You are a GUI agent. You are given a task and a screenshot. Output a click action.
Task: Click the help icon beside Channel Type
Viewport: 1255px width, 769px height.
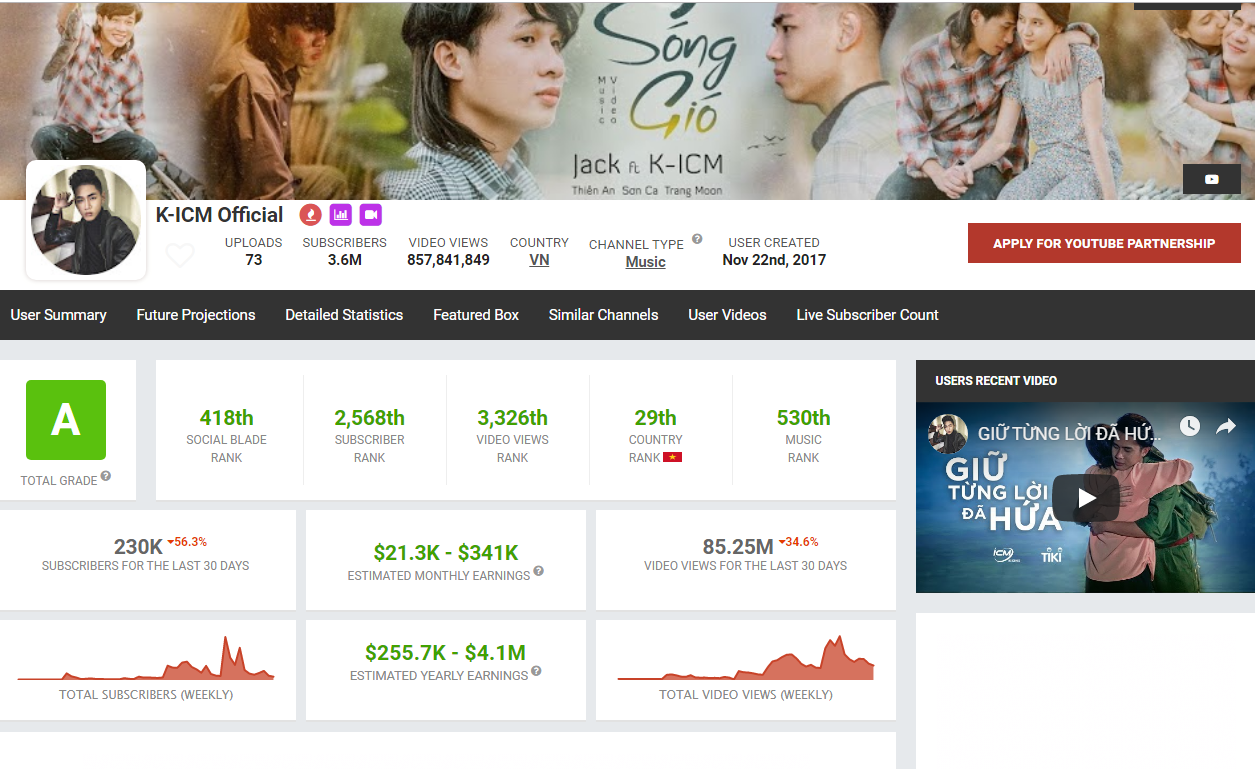pos(697,239)
